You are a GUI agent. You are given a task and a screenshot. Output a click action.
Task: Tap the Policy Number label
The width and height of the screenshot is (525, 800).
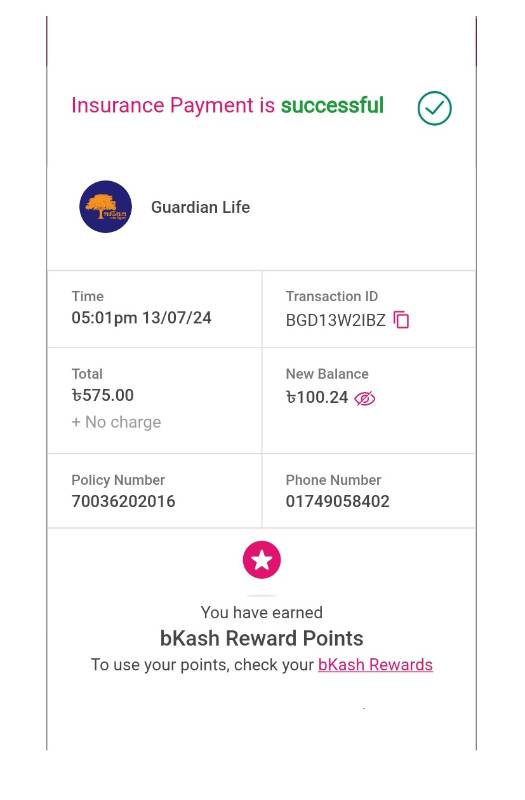tap(118, 480)
